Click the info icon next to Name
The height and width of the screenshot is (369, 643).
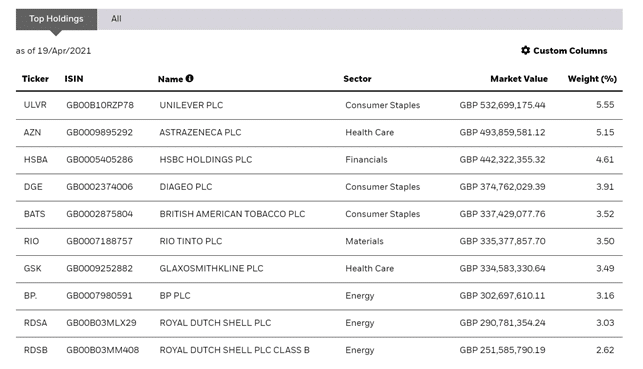point(189,78)
